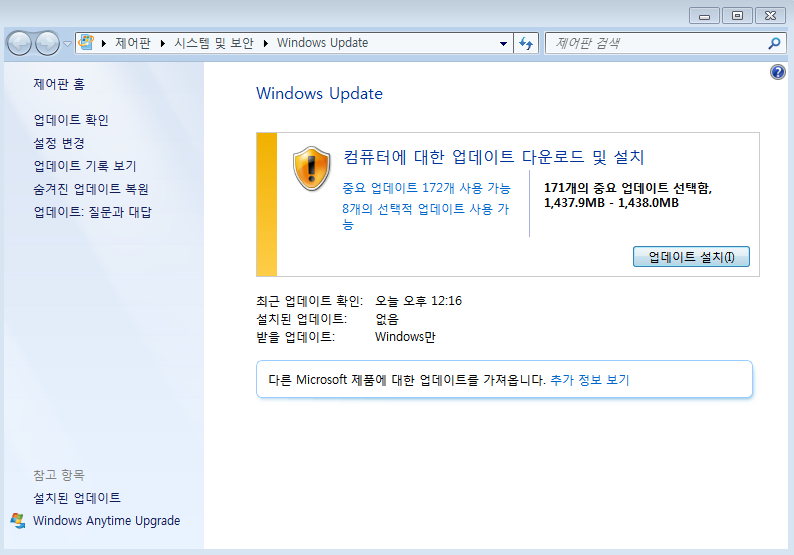The height and width of the screenshot is (555, 794).
Task: Select 시스템 및 보안 breadcrumb
Action: (x=214, y=43)
